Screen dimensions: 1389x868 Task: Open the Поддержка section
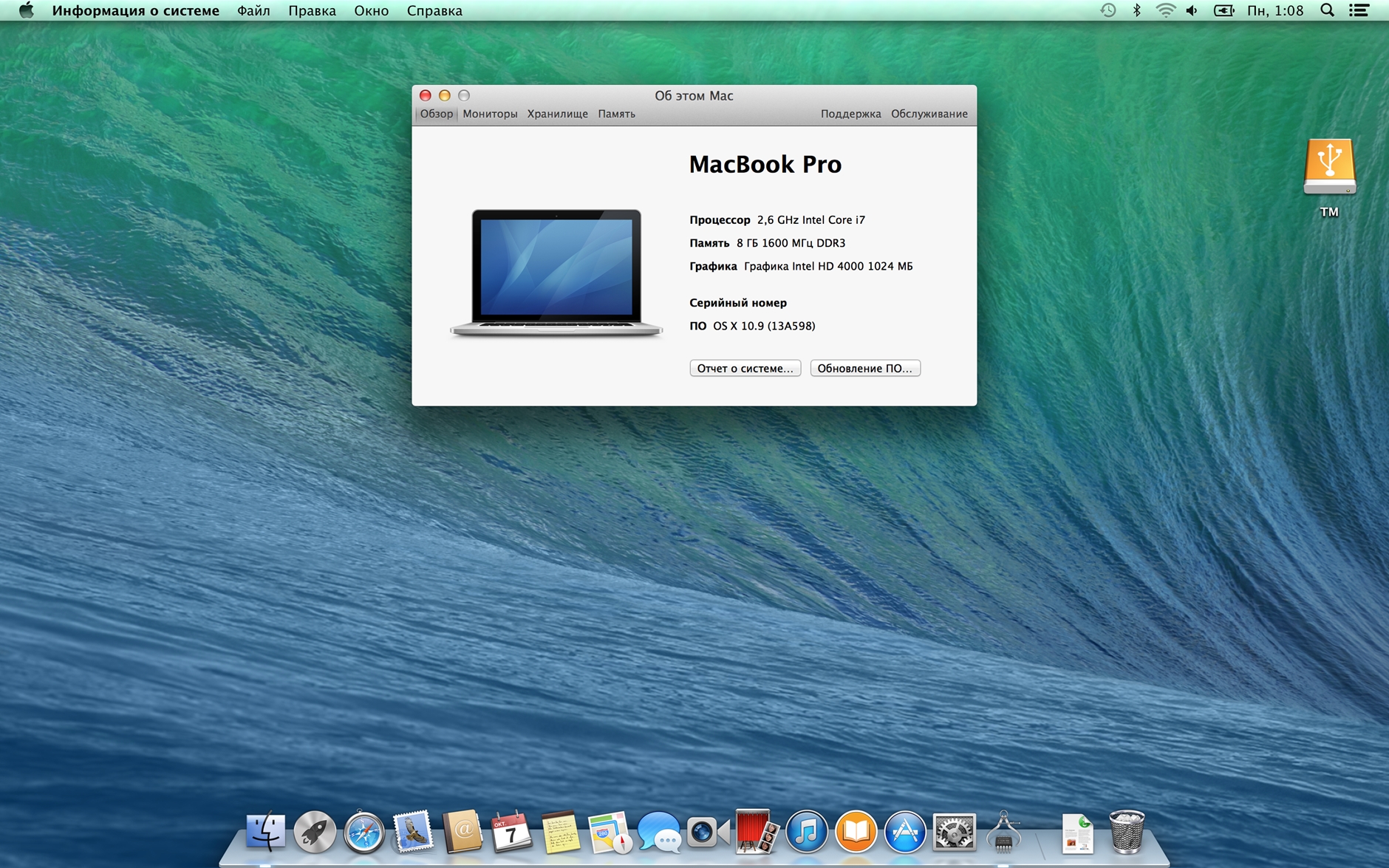tap(850, 114)
